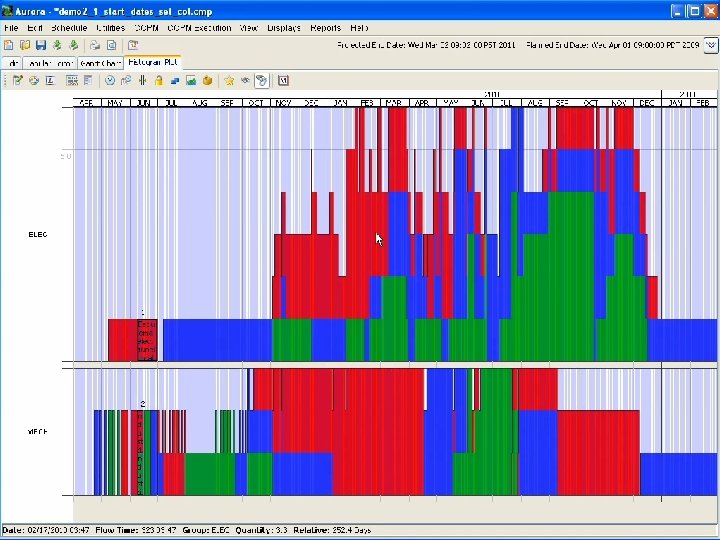Viewport: 720px width, 540px height.
Task: Maximize the Aurora window
Action: [694, 11]
